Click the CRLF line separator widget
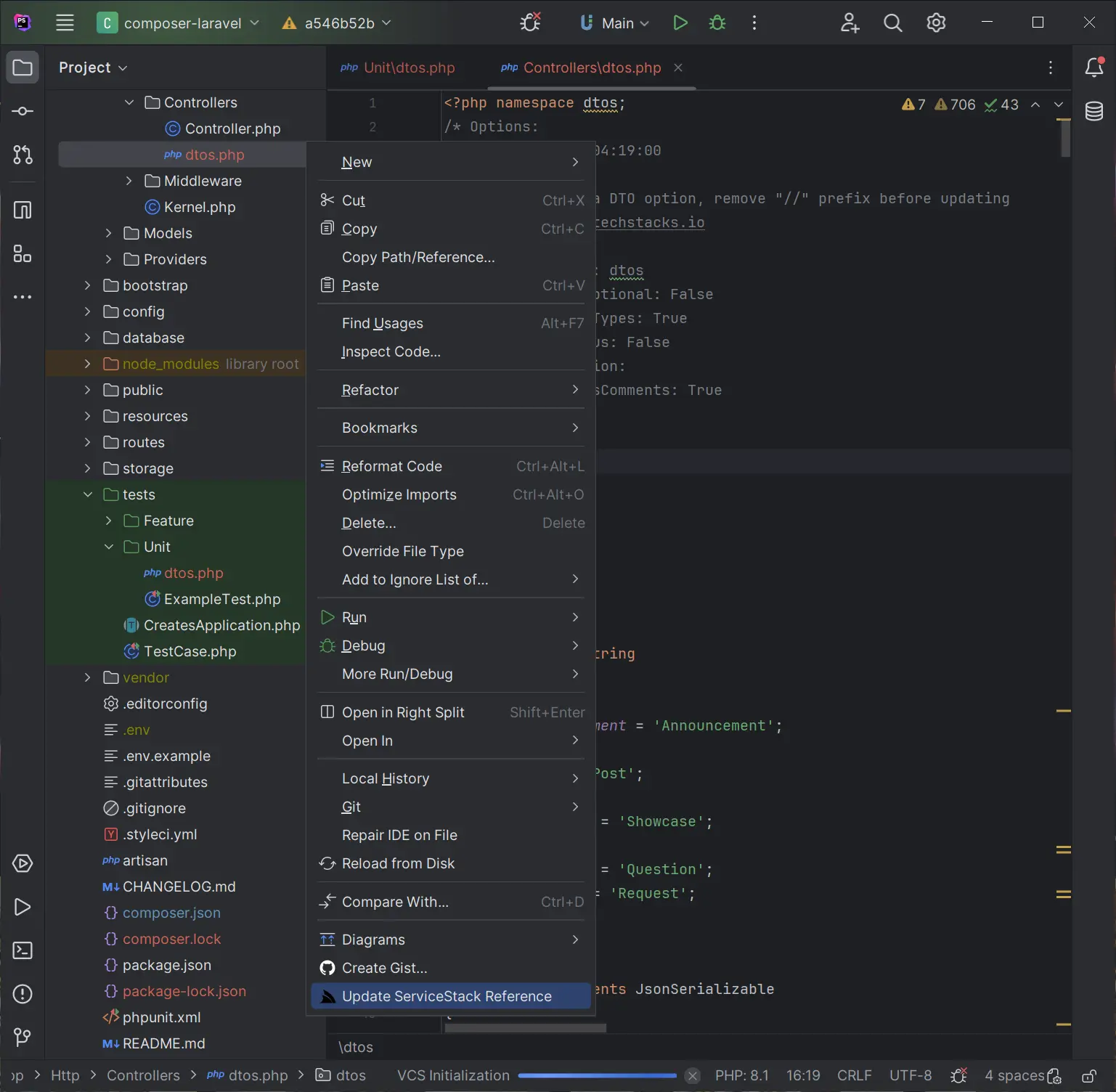Viewport: 1116px width, 1092px height. coord(854,1075)
